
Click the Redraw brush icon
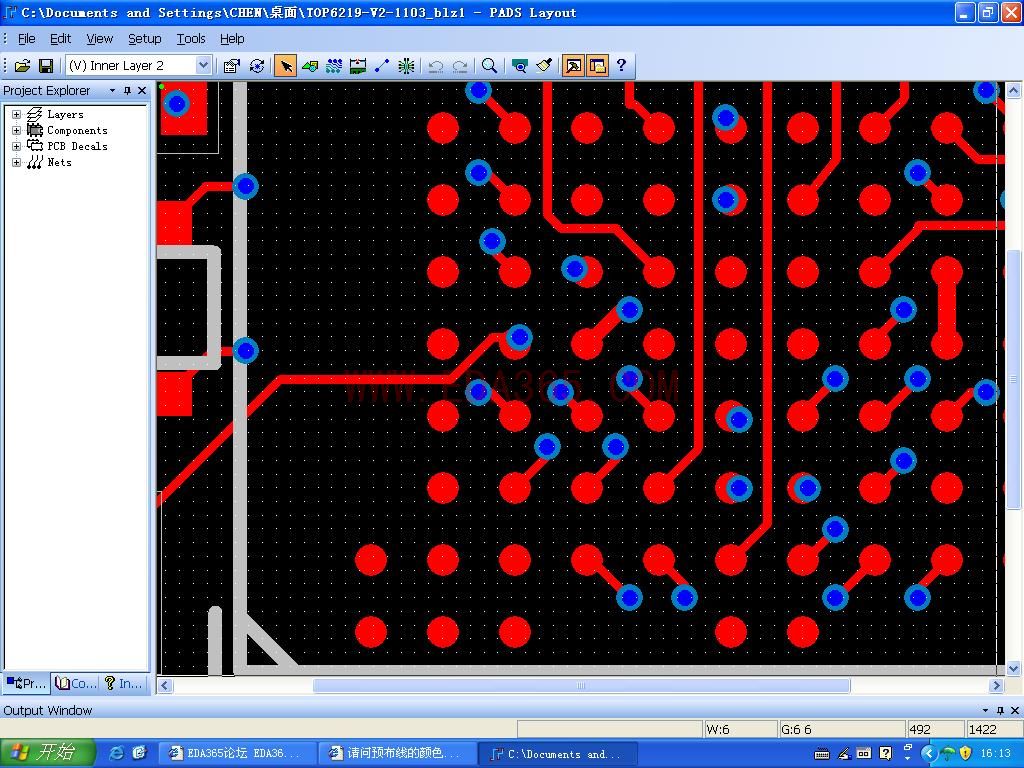click(x=543, y=66)
